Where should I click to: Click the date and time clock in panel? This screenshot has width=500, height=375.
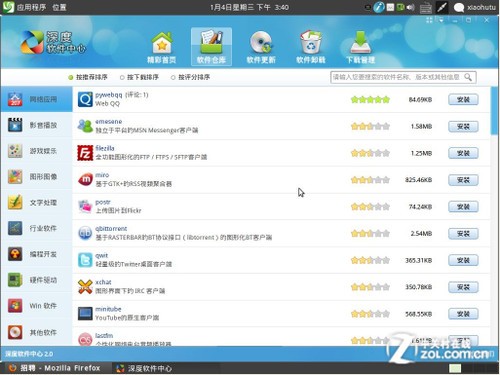249,7
